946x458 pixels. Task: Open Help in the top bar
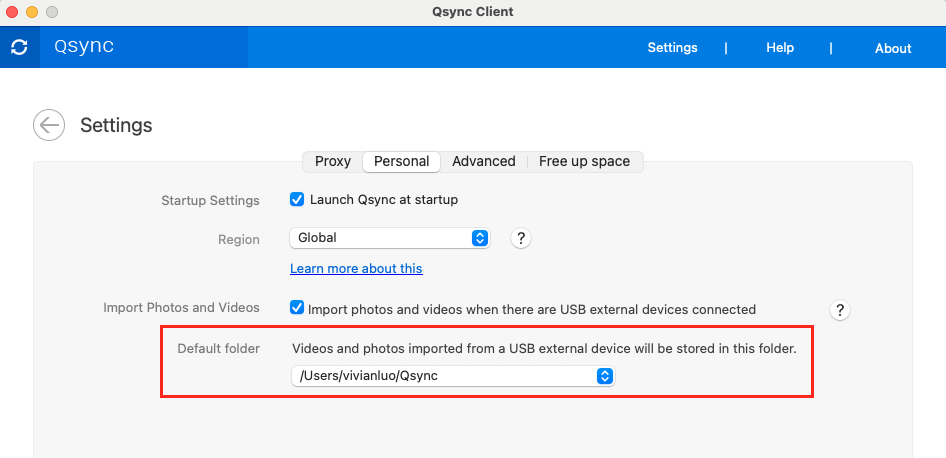tap(780, 47)
